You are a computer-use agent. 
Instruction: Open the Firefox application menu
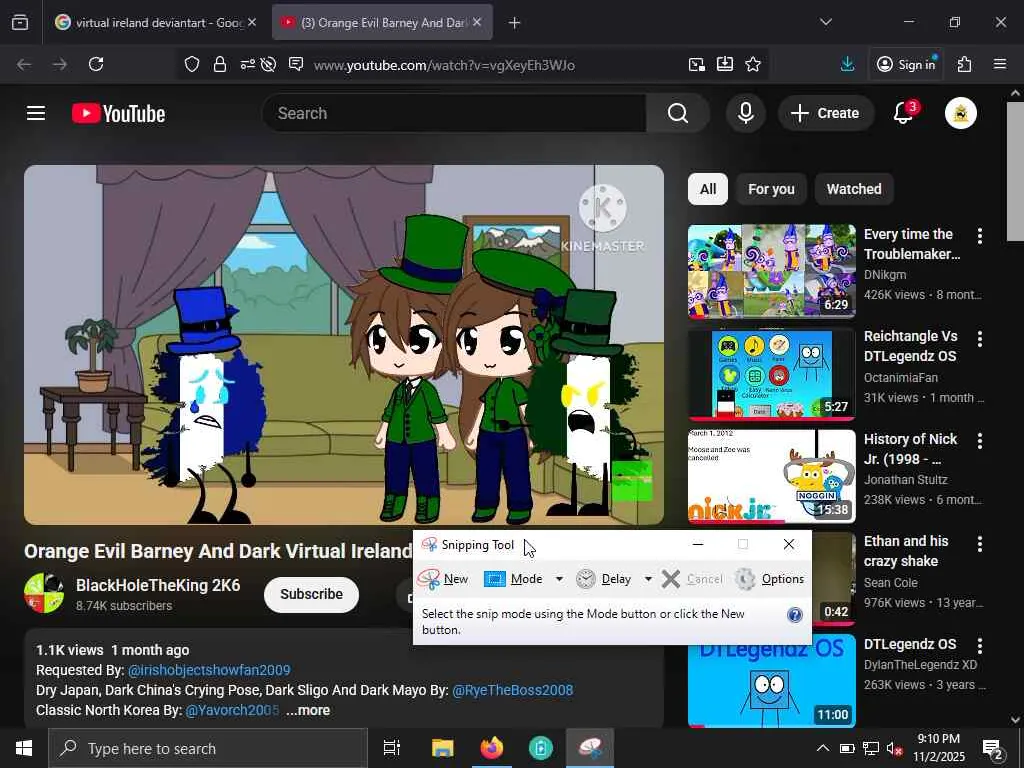(1000, 64)
